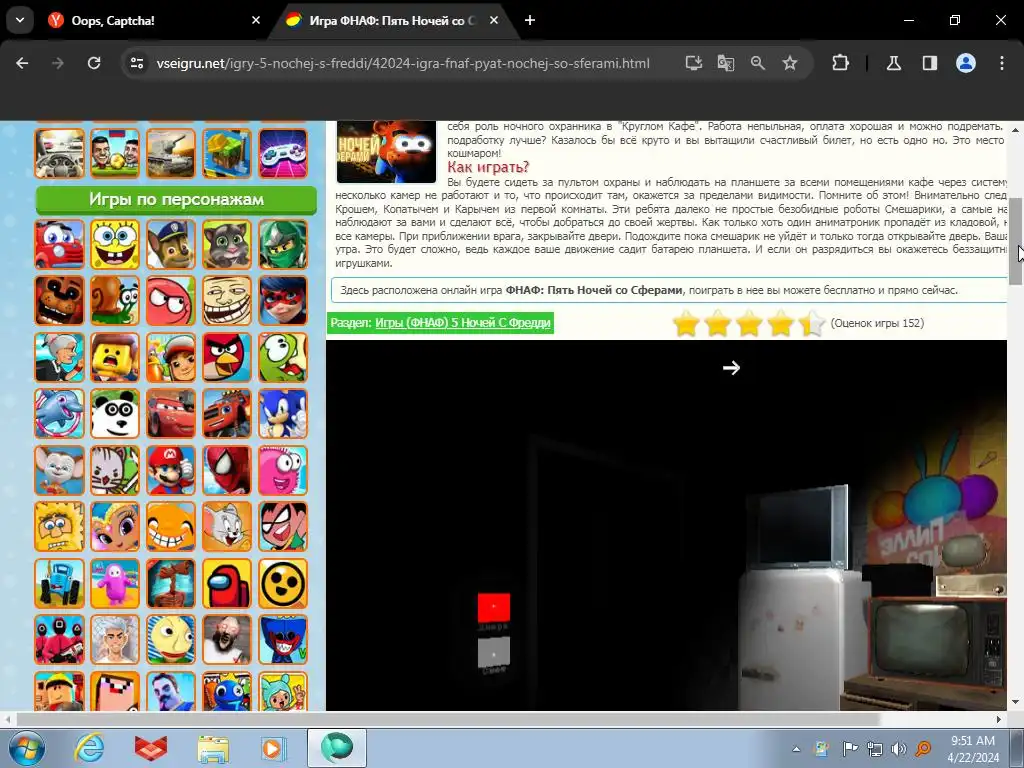Viewport: 1024px width, 768px height.
Task: Choose the Sonic the Hedgehog icon
Action: click(x=283, y=413)
